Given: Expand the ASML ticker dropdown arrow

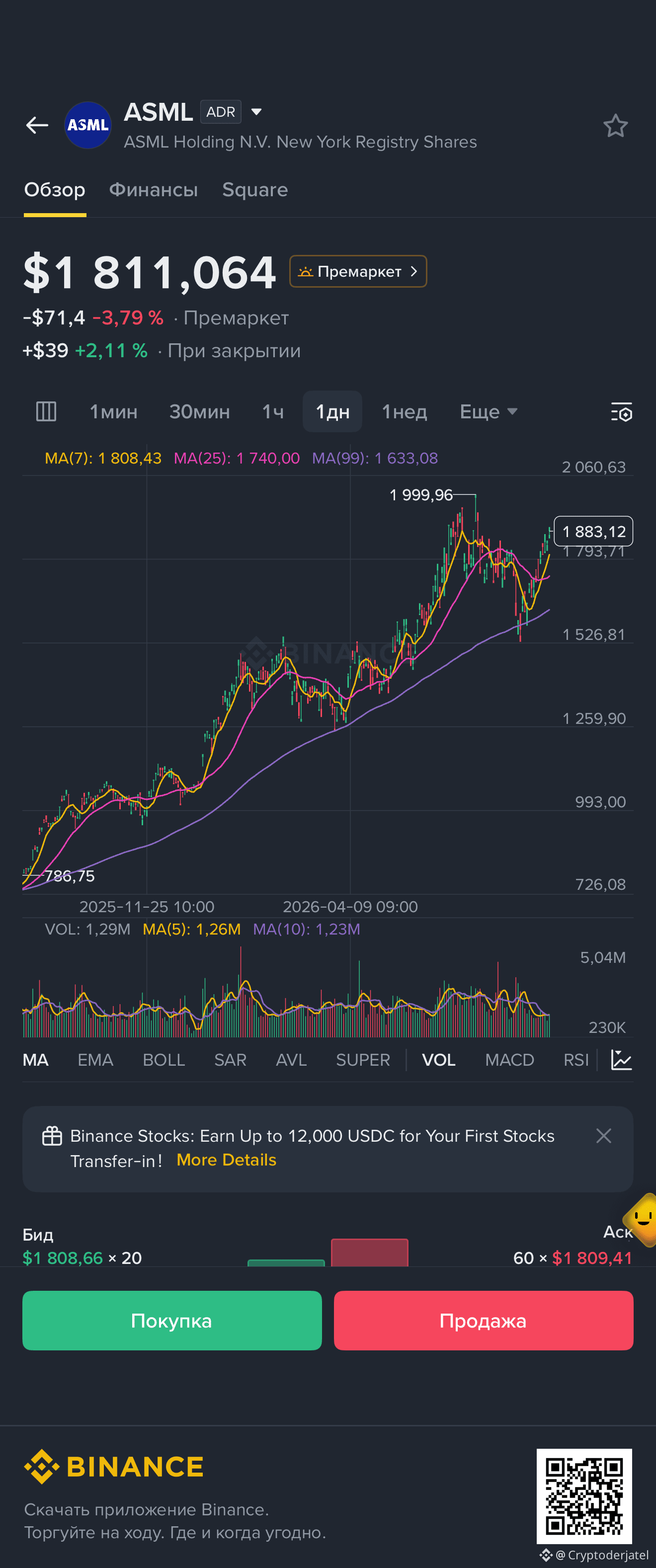Looking at the screenshot, I should [x=256, y=112].
